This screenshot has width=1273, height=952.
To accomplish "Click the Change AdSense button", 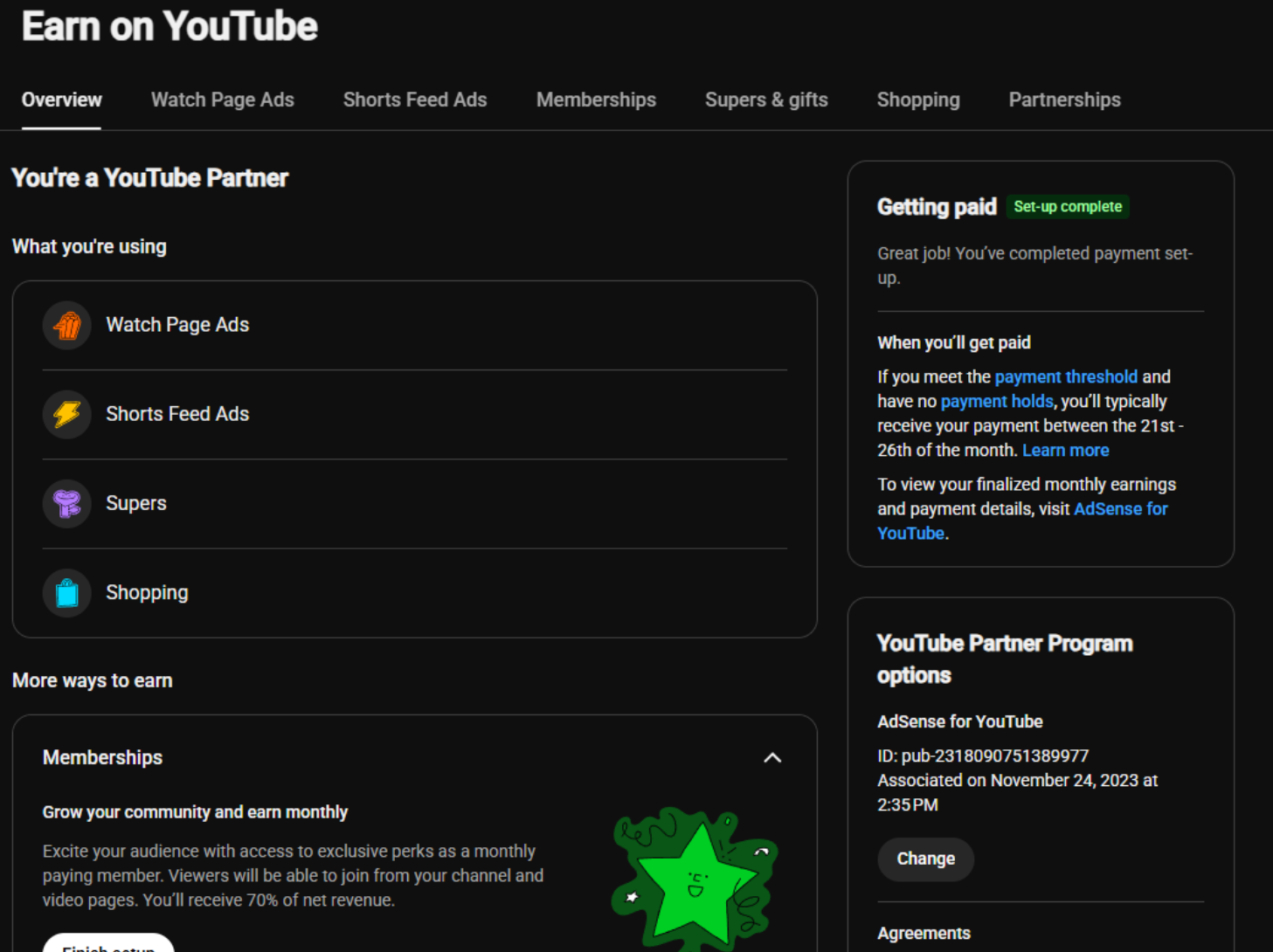I will point(925,859).
